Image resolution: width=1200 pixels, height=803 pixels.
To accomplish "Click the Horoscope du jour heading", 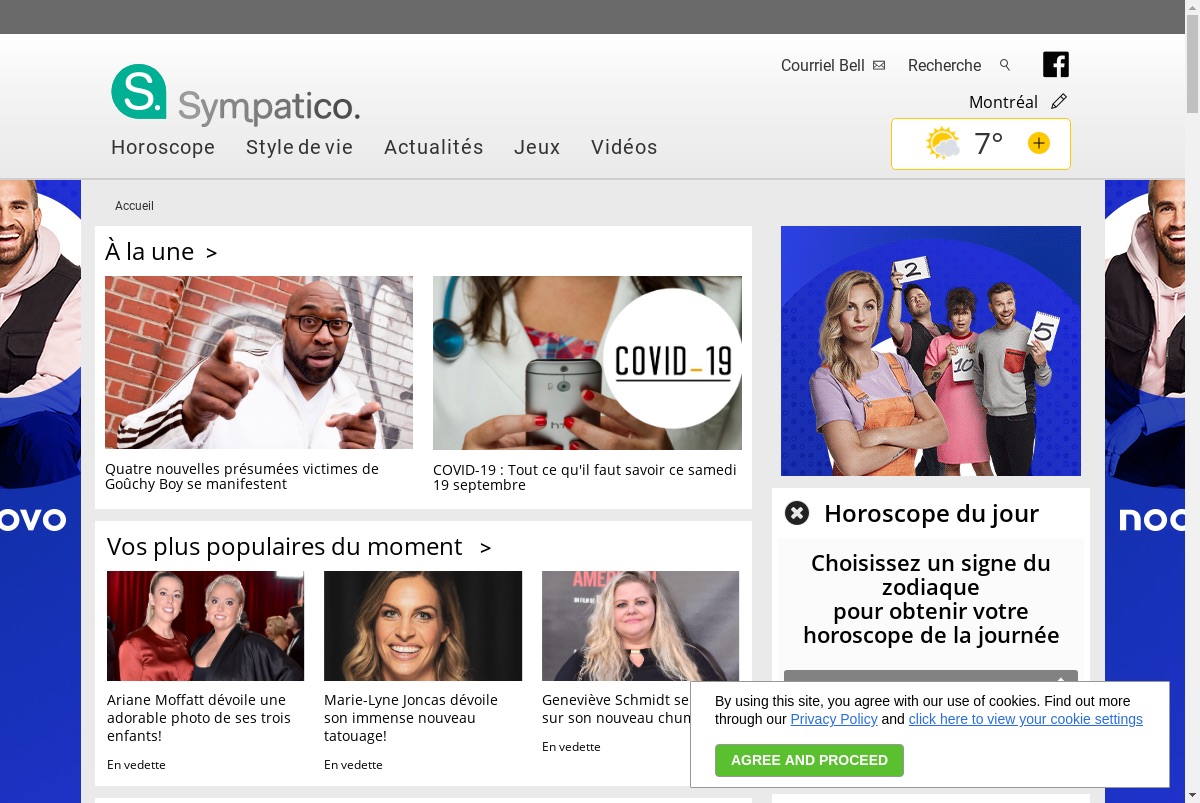I will pos(931,514).
